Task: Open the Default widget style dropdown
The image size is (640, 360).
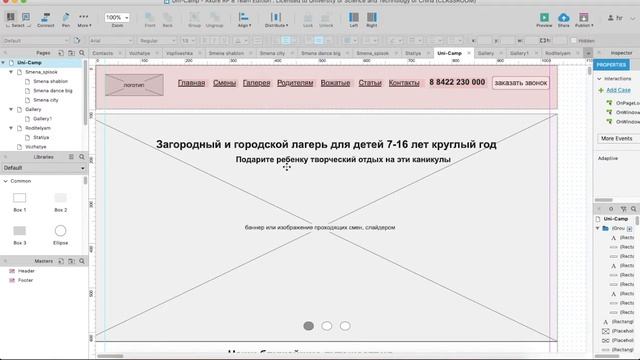Action: click(35, 40)
